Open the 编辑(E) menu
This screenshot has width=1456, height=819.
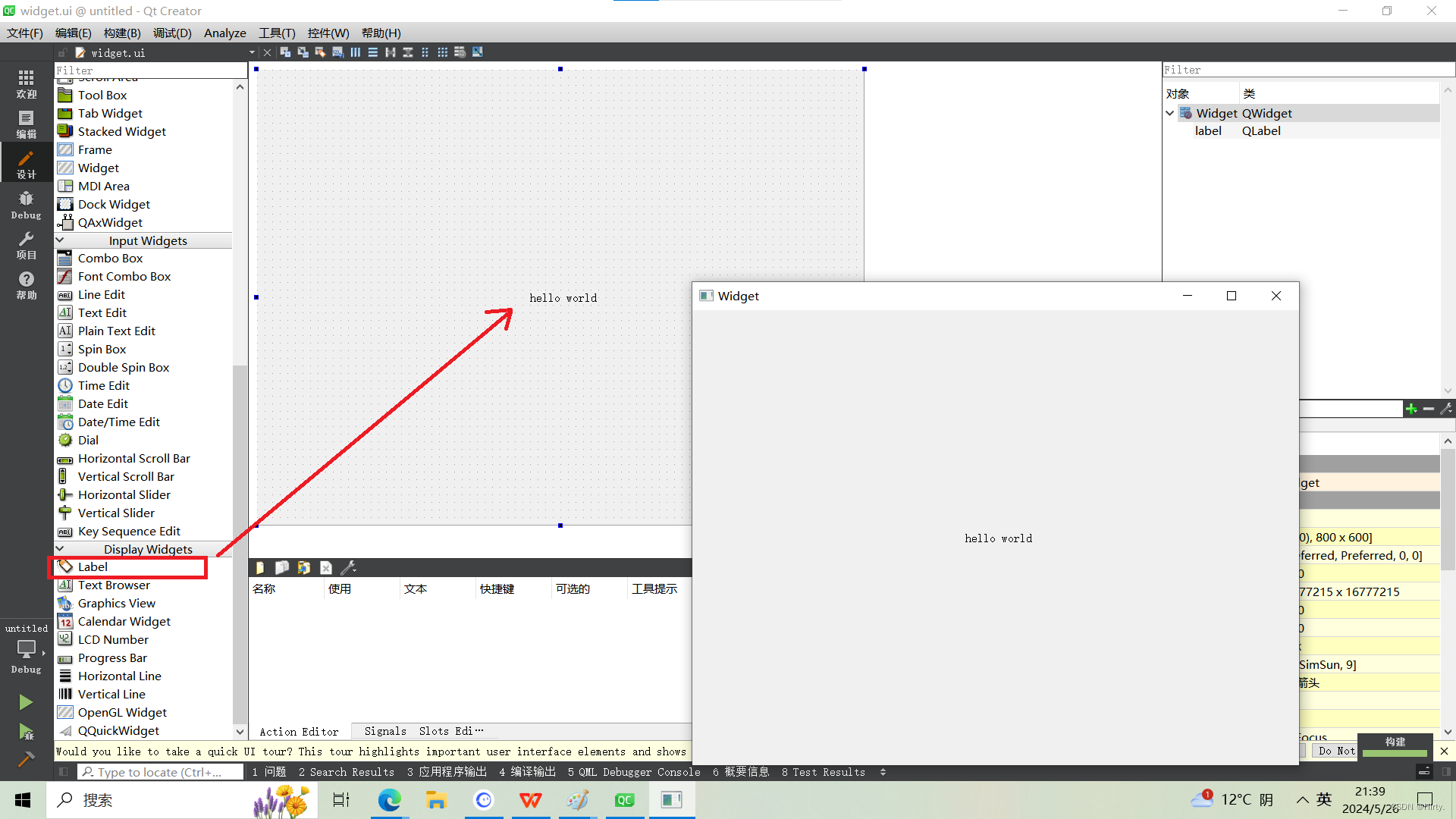pyautogui.click(x=74, y=33)
